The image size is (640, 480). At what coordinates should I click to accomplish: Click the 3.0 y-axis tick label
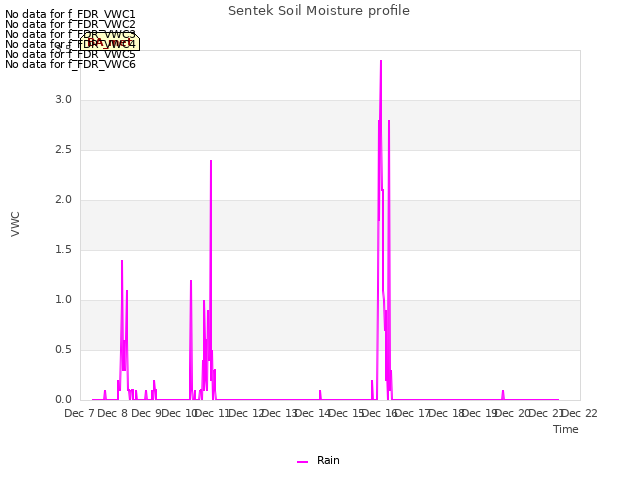63,100
